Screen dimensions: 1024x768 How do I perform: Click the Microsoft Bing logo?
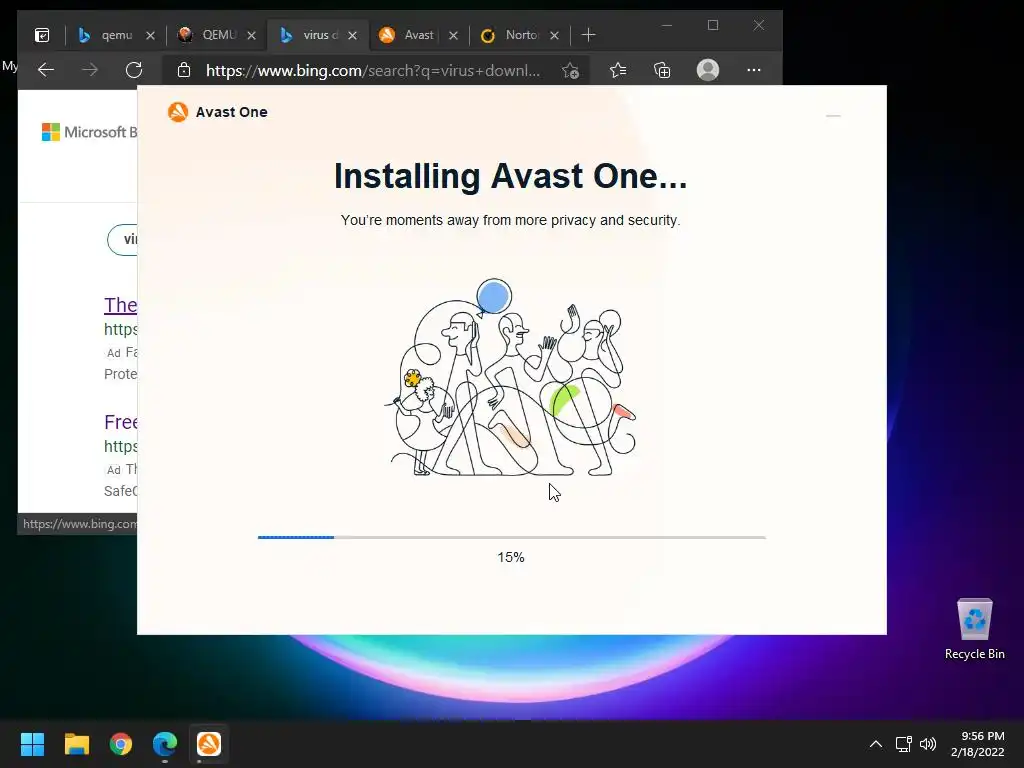click(89, 132)
